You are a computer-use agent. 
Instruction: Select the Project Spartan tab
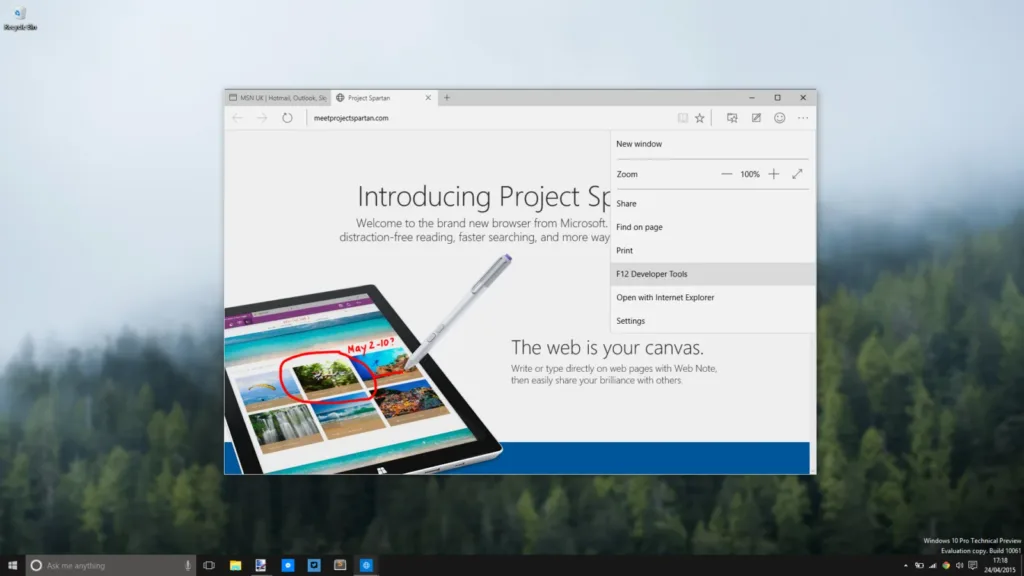click(x=384, y=98)
